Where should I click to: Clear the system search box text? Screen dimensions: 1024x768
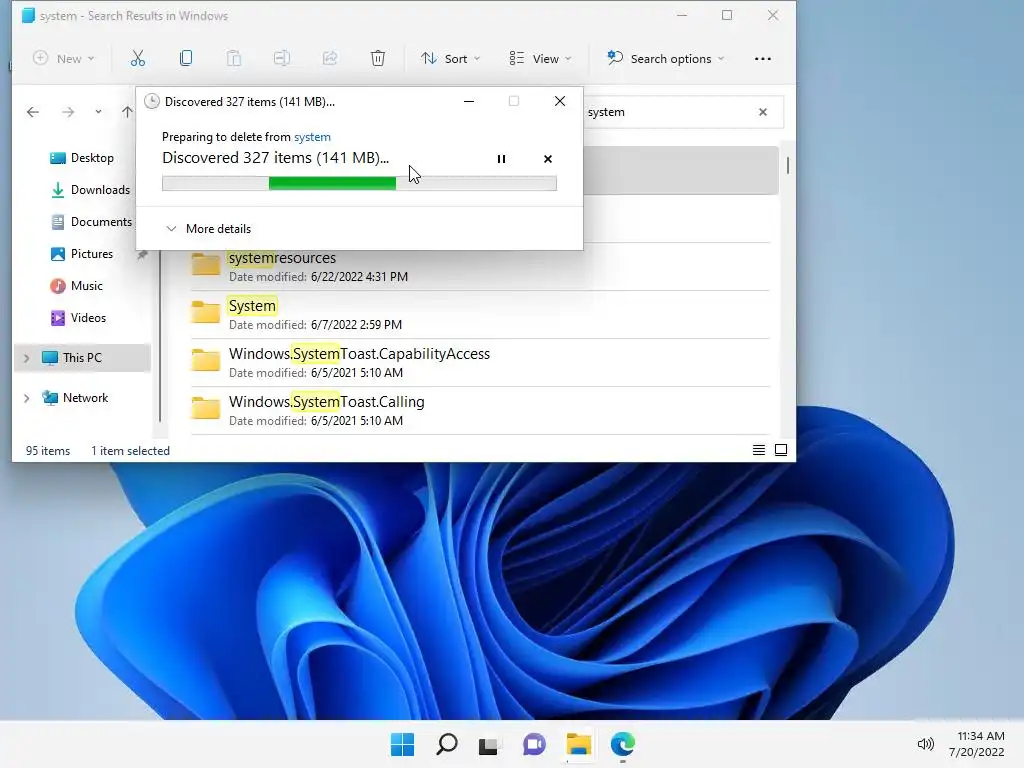pyautogui.click(x=763, y=112)
